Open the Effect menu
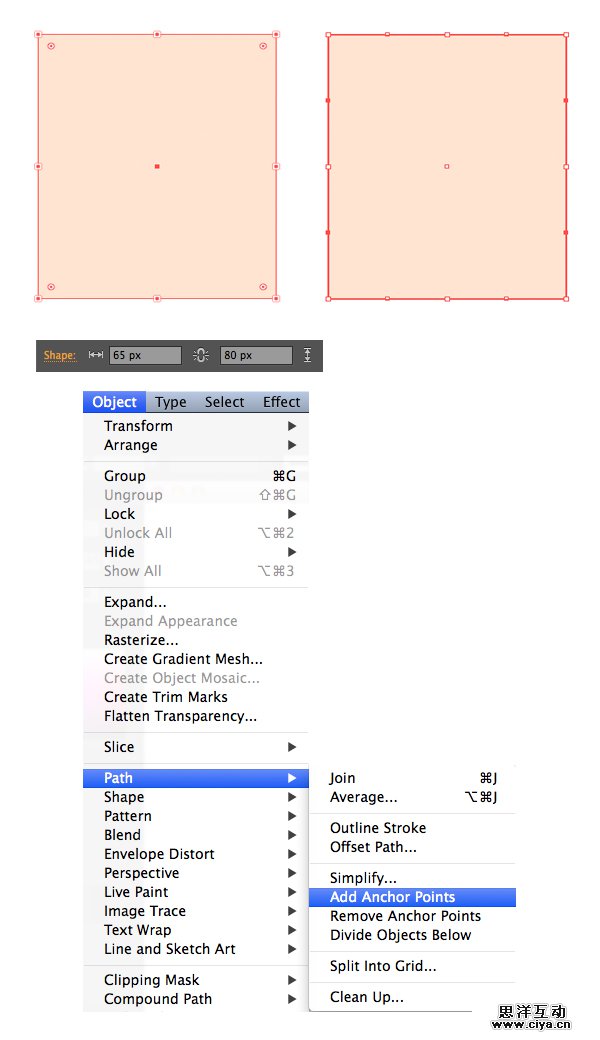The height and width of the screenshot is (1040, 600). coord(281,402)
